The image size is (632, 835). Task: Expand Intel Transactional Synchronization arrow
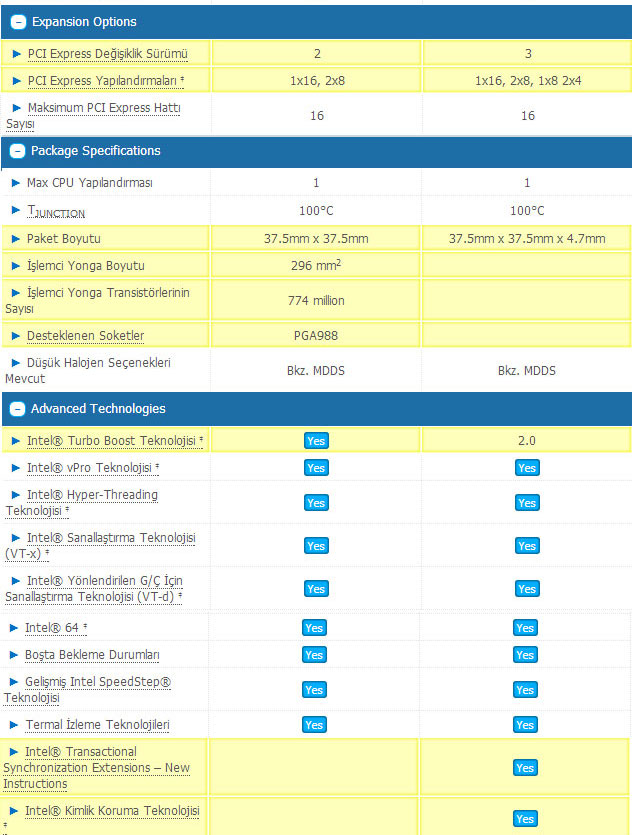pos(14,752)
